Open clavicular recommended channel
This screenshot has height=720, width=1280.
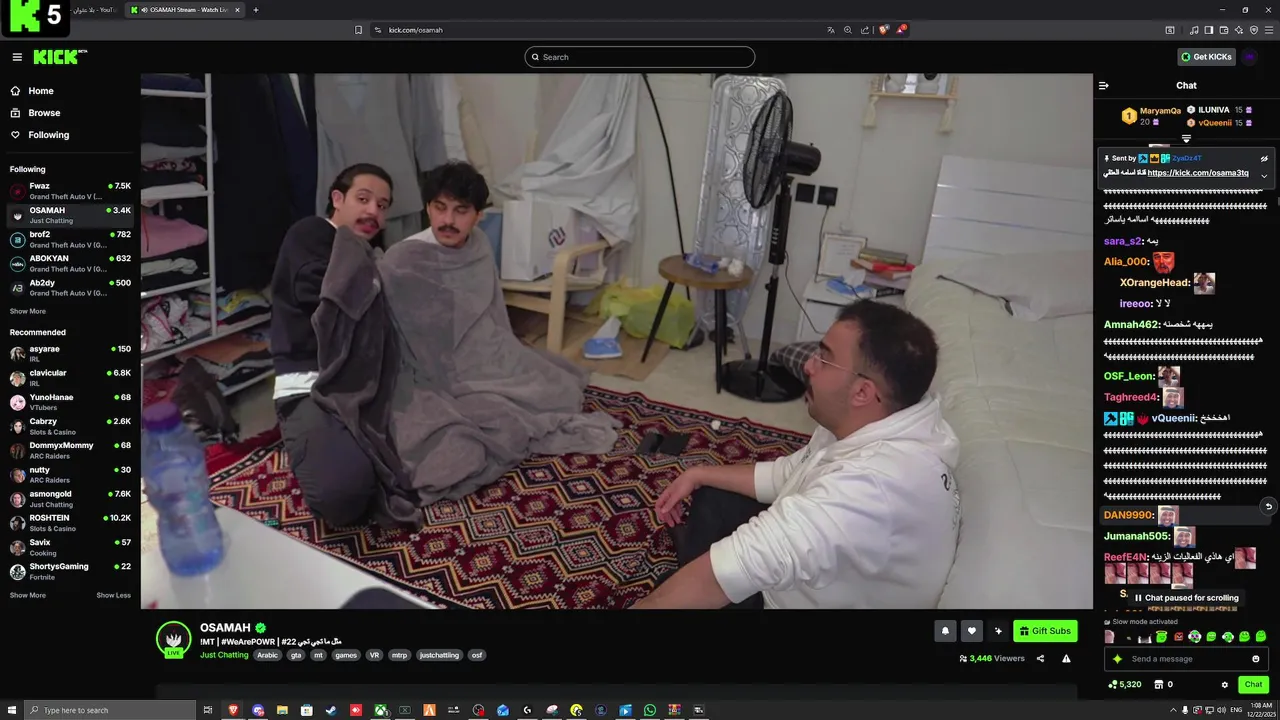click(70, 377)
